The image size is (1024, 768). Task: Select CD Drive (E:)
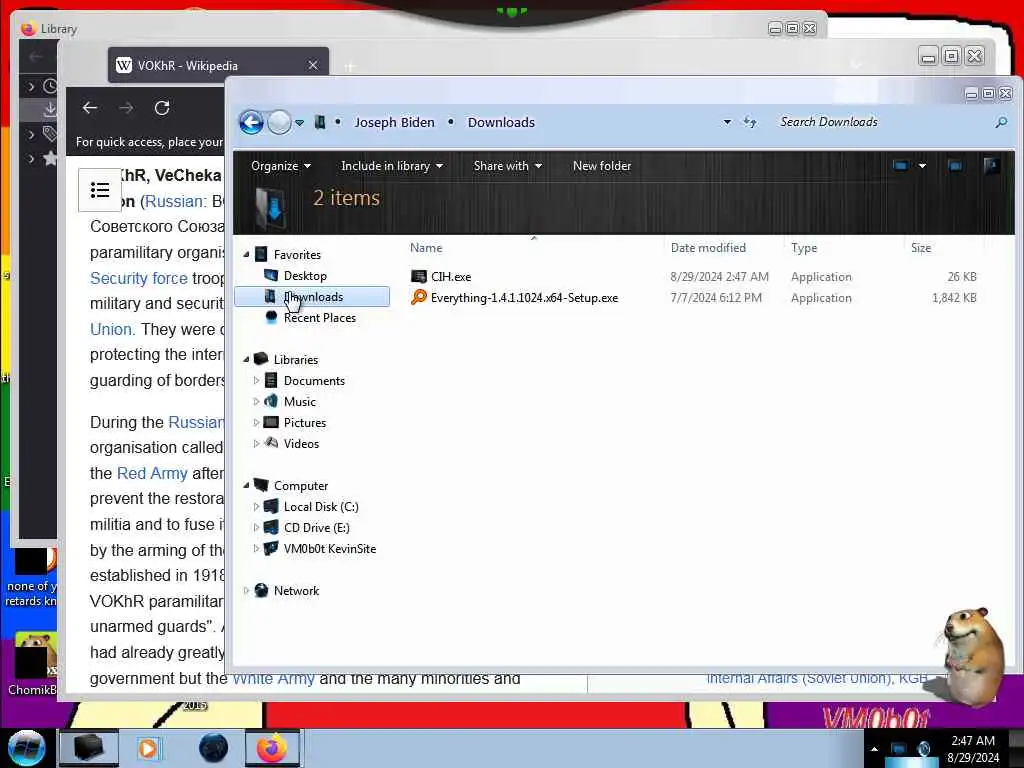[x=316, y=527]
